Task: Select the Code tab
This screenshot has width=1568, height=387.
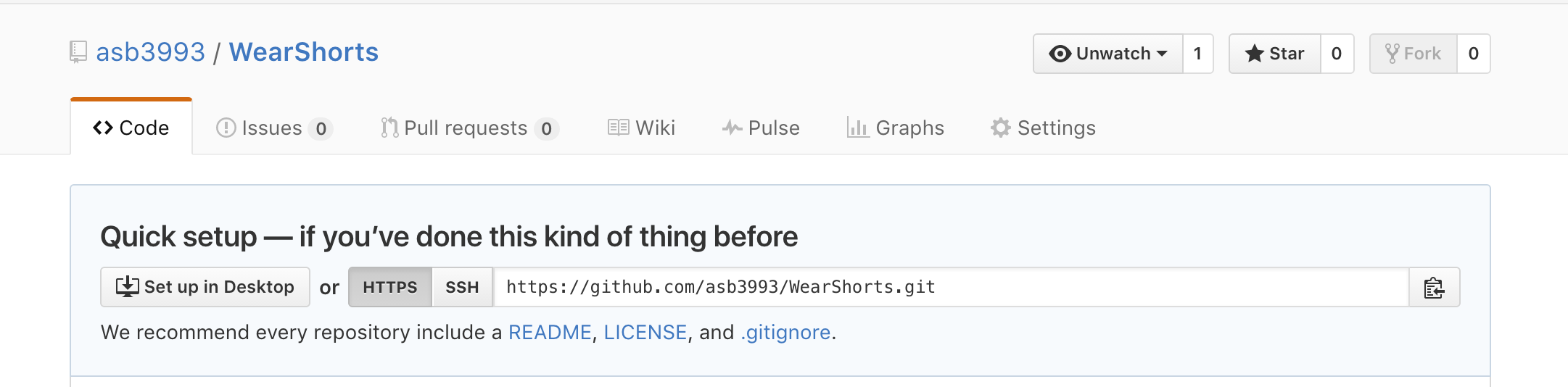Action: click(x=131, y=128)
